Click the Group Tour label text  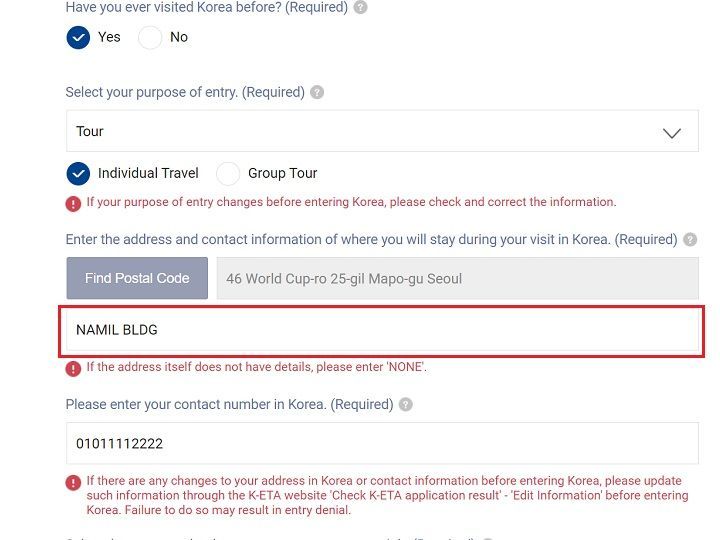(282, 173)
